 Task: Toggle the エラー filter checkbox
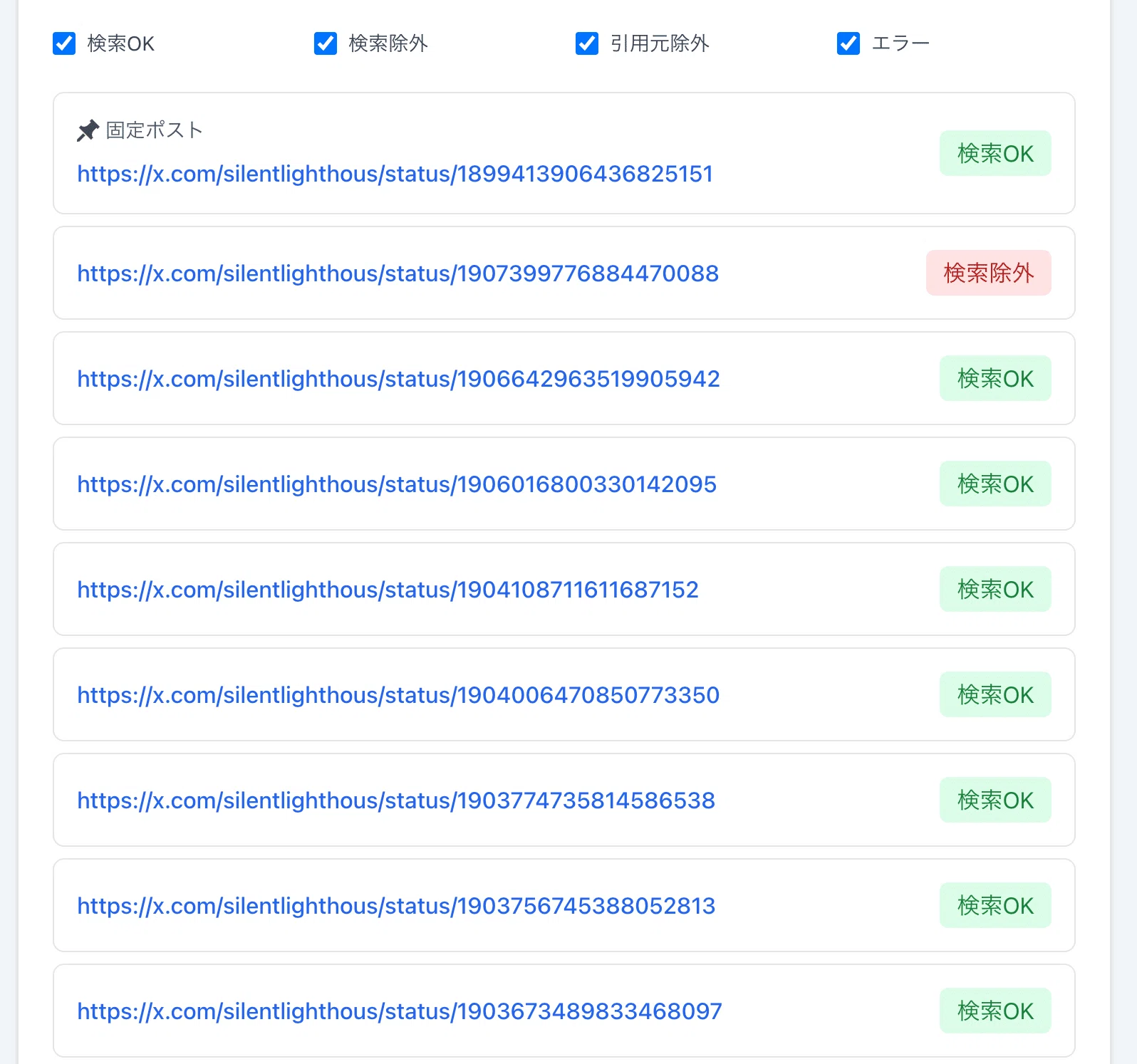point(848,43)
